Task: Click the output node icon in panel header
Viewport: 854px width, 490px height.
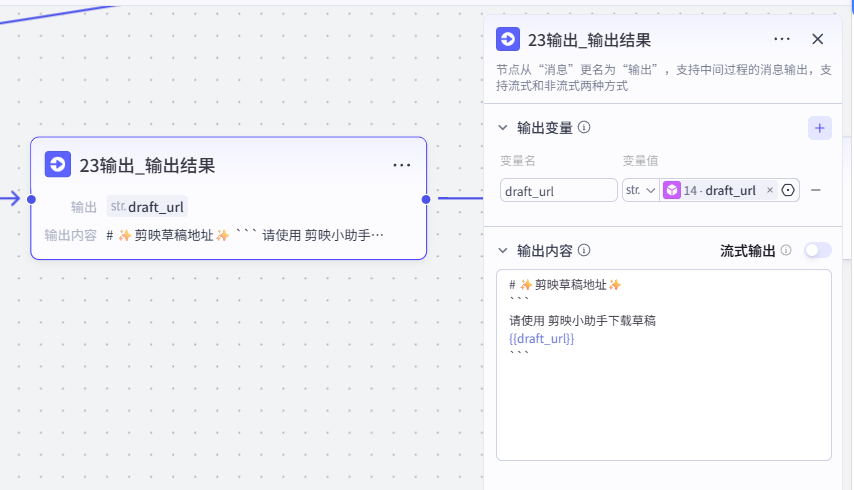Action: click(x=508, y=39)
